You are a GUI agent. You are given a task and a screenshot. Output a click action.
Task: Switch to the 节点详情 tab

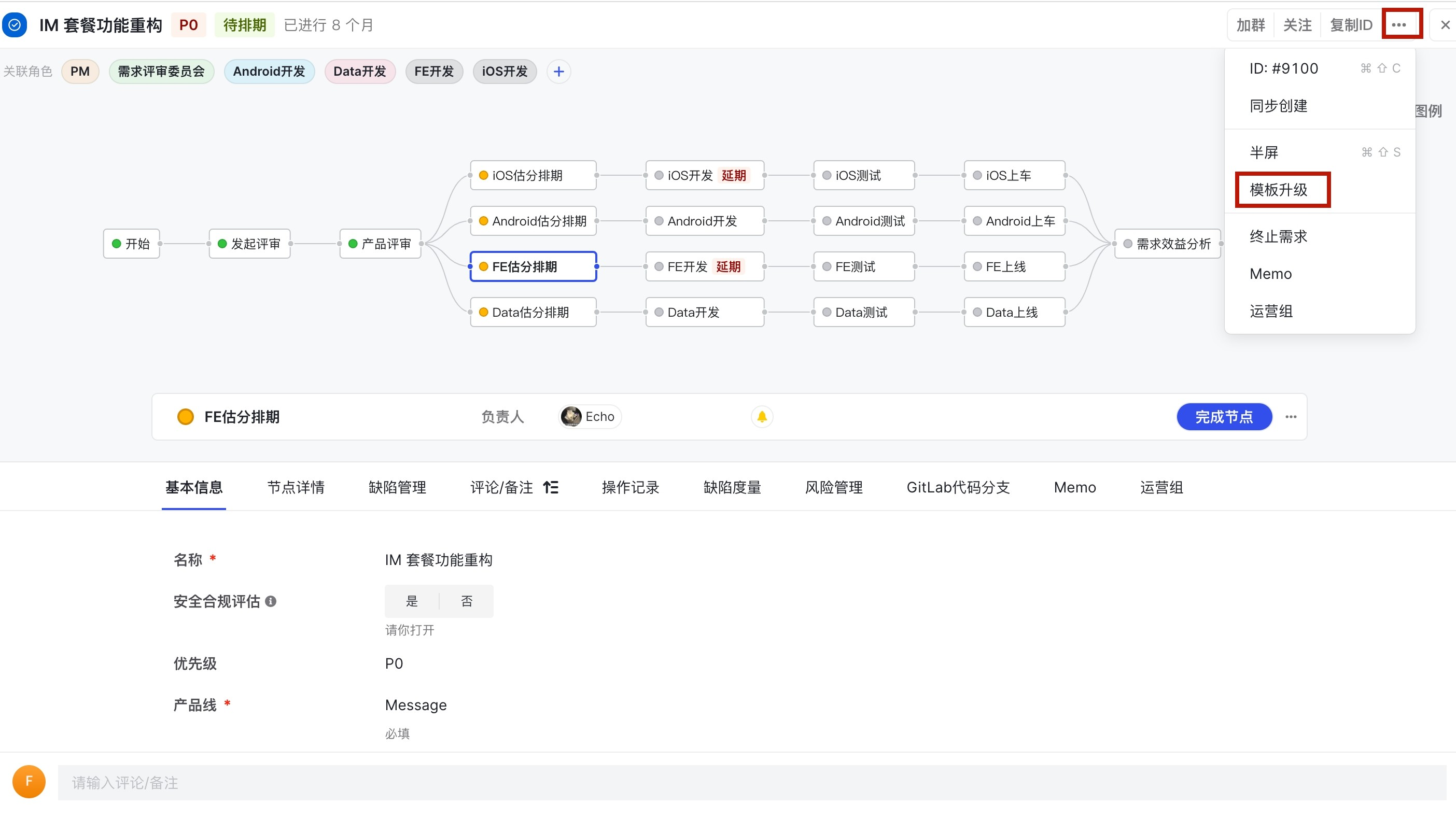(296, 487)
